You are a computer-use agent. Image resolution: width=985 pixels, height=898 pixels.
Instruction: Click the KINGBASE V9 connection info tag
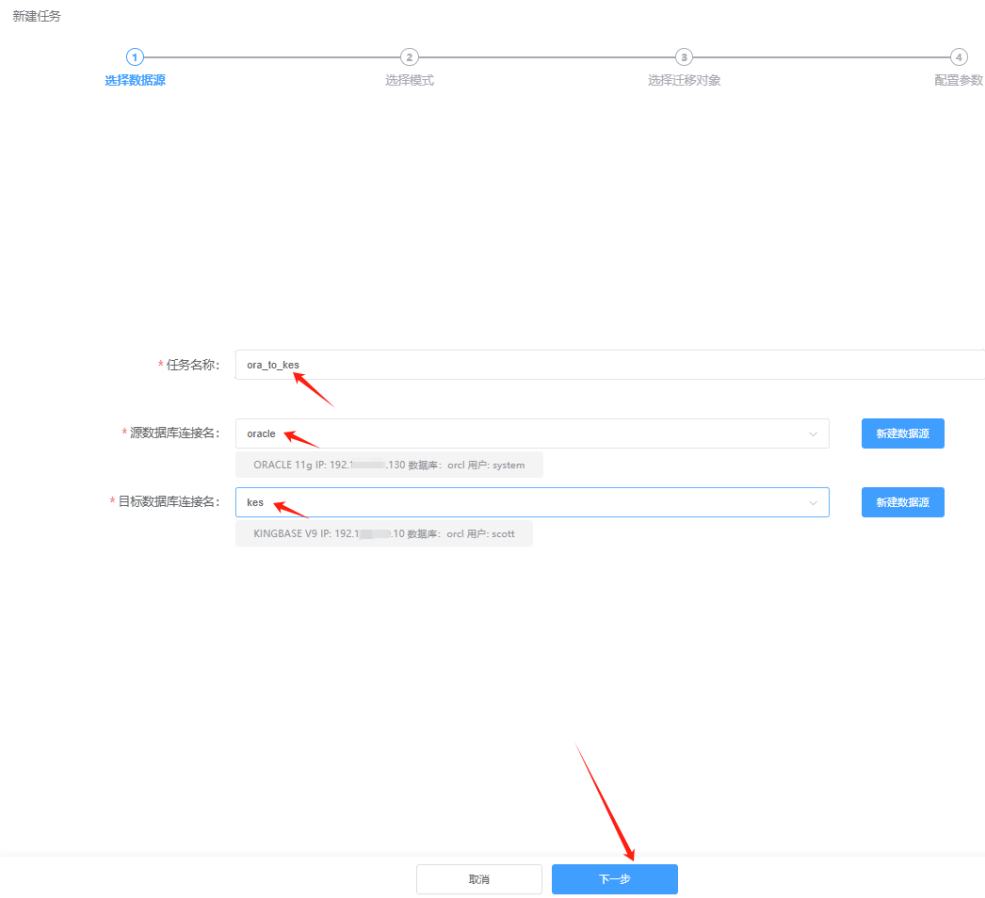384,534
